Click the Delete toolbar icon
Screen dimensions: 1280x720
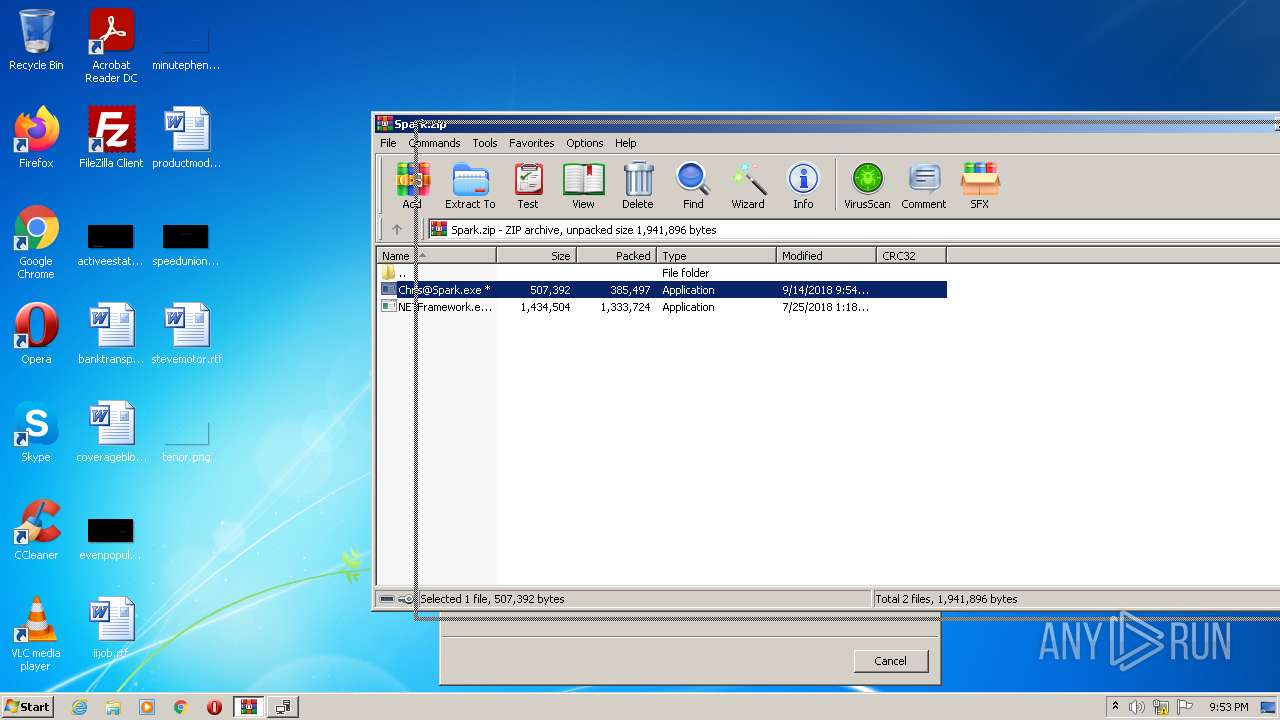coord(638,186)
